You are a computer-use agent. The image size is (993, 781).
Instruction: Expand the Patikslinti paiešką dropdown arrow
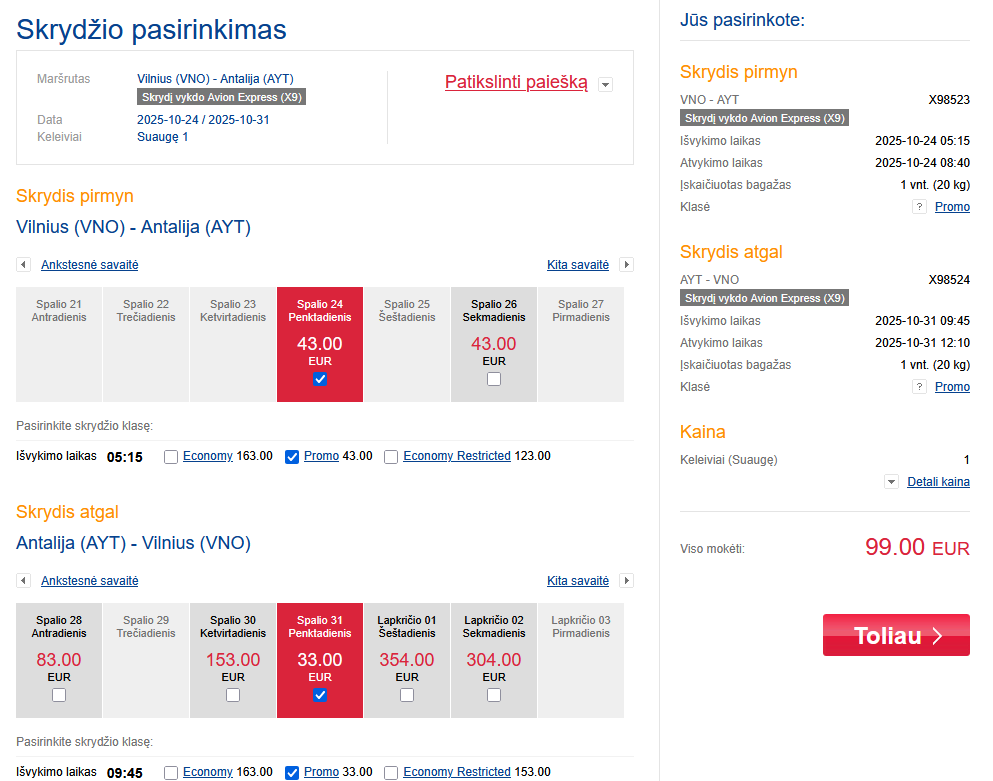605,85
